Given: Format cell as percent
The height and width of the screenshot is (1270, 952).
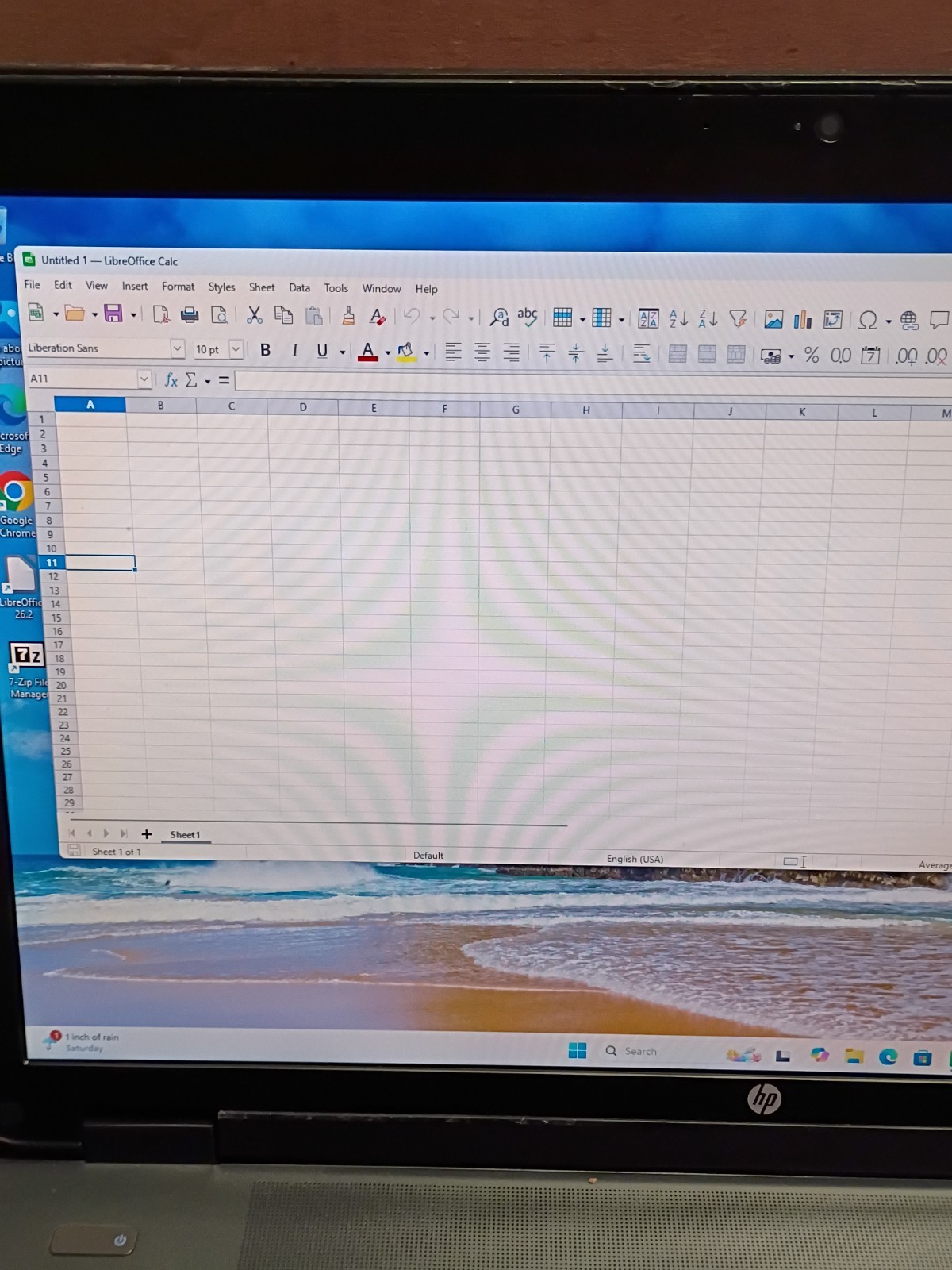Looking at the screenshot, I should 812,355.
